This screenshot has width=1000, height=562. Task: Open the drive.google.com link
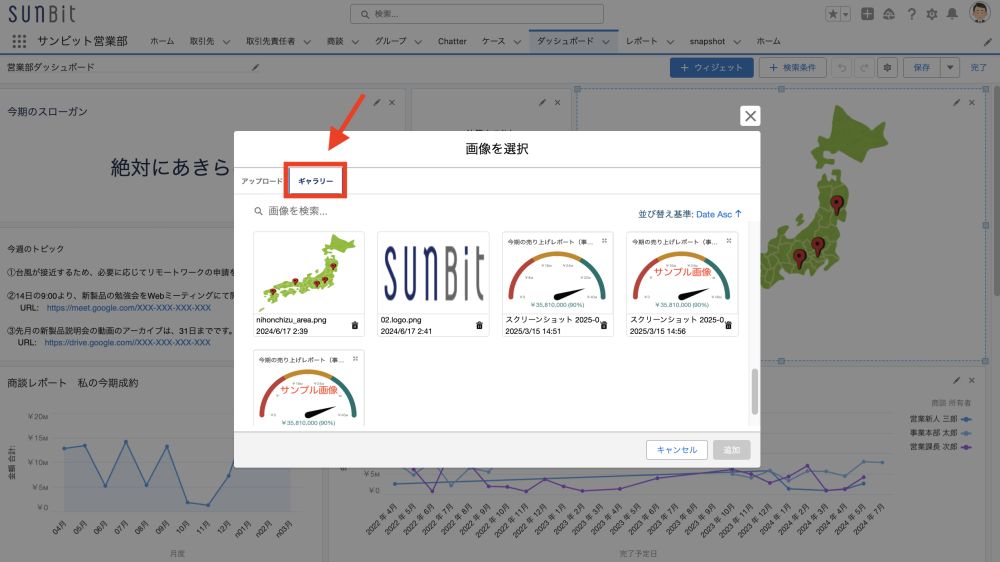coord(128,343)
